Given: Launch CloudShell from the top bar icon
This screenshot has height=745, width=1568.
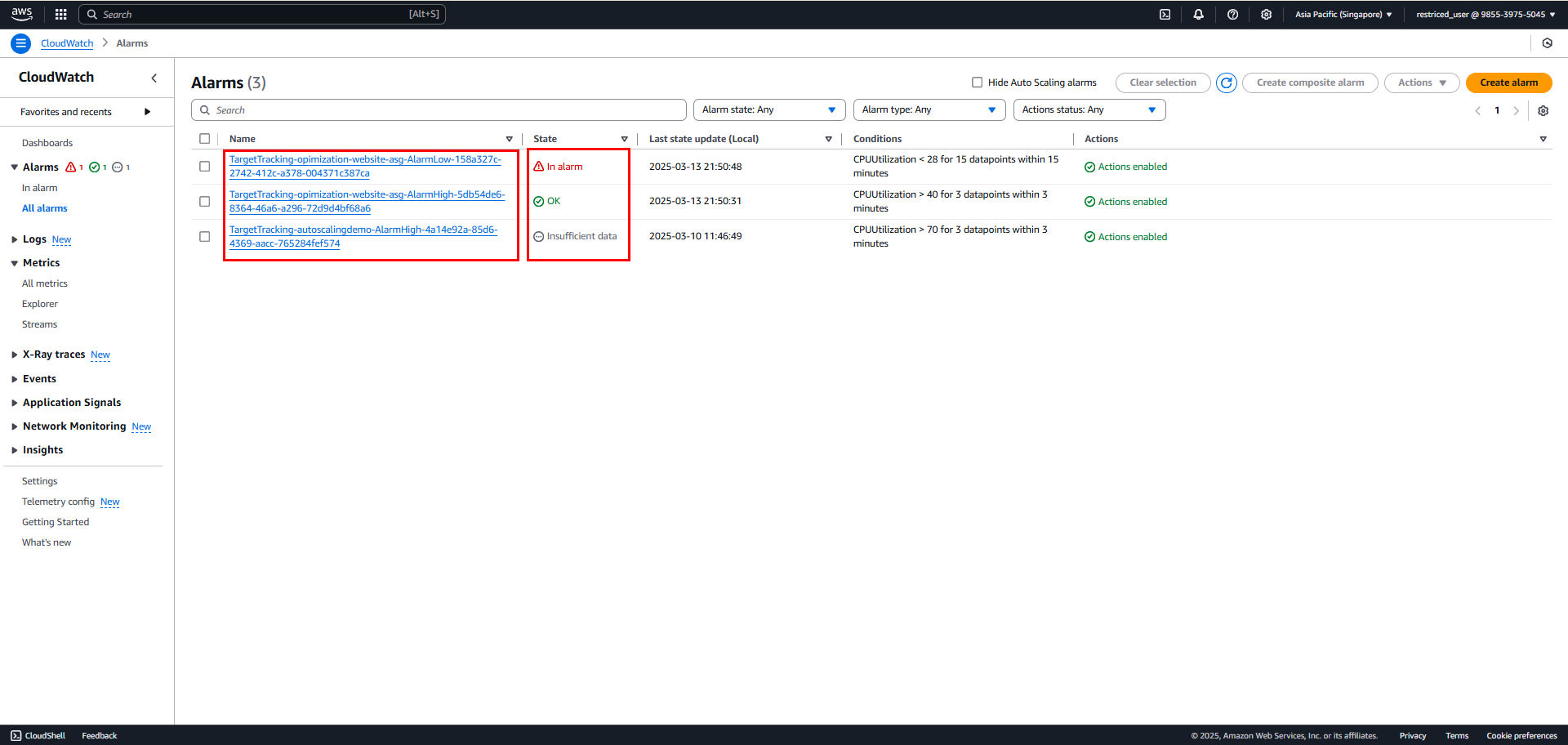Looking at the screenshot, I should pos(1165,14).
